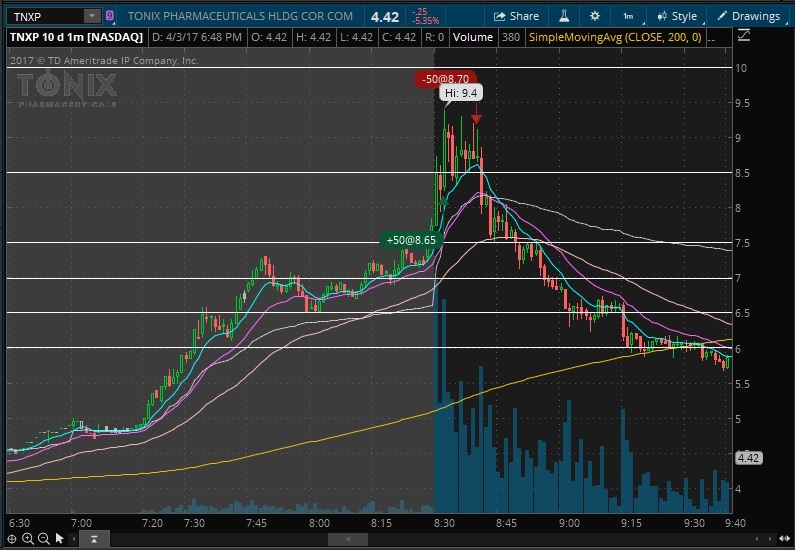796x550 pixels.
Task: Click the SimpleMovingAvg (CLOSE, 200, 0) label
Action: point(615,37)
